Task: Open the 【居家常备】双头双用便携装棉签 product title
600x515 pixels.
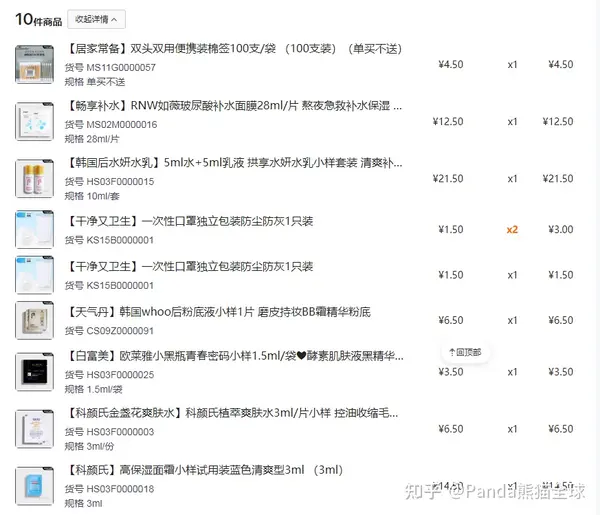Action: (x=235, y=49)
